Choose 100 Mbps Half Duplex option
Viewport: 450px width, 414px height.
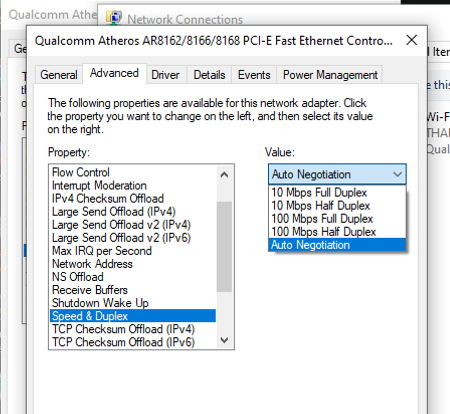coord(337,231)
